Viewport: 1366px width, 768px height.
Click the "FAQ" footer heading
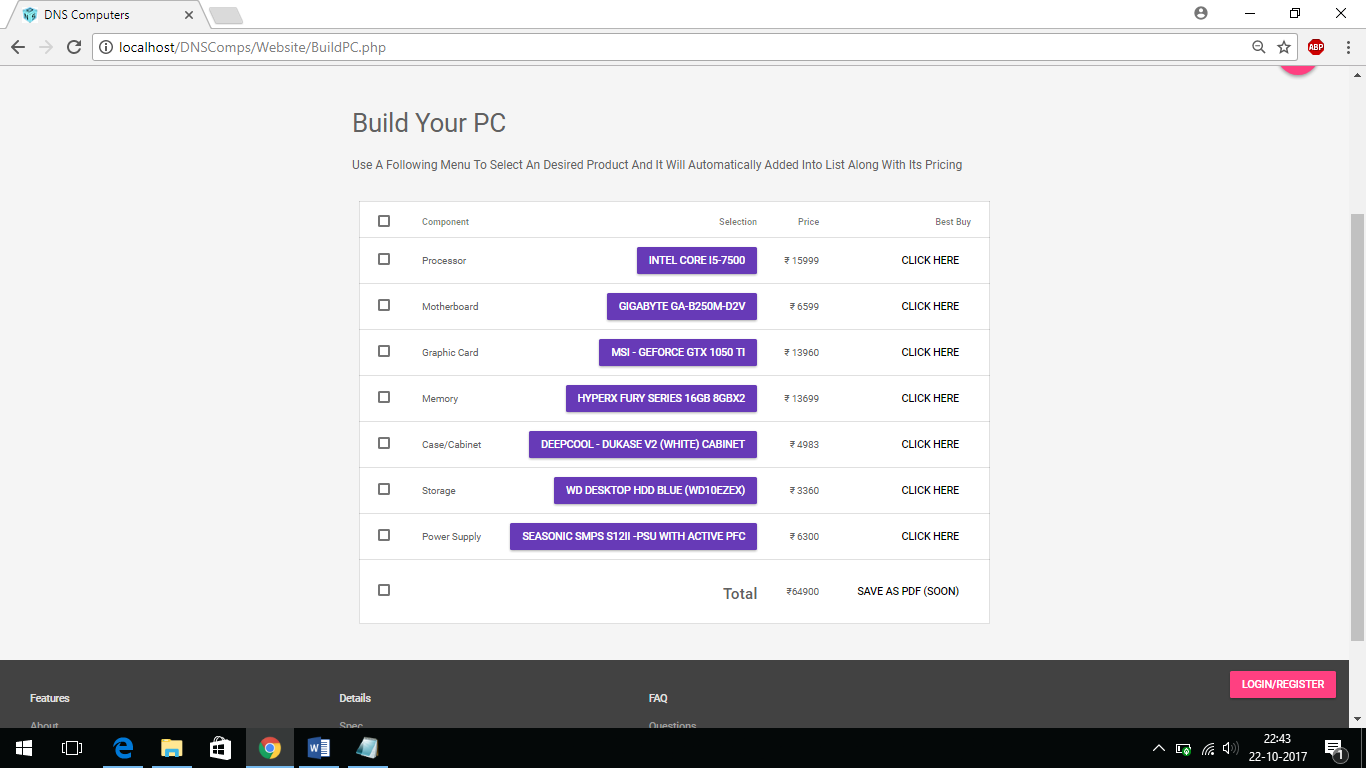[x=658, y=698]
